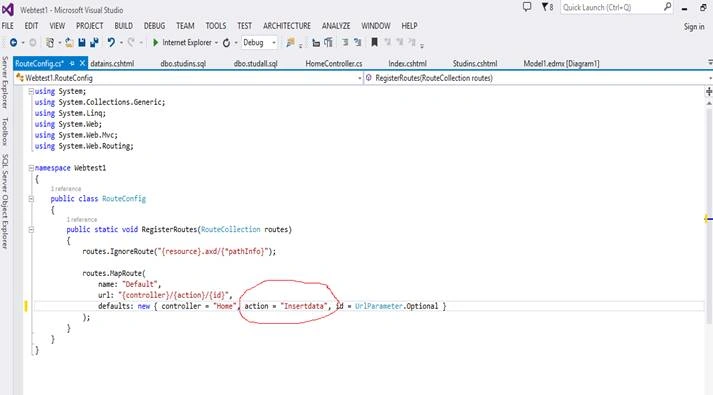Viewport: 713px width, 395px height.
Task: Open the document tab overflow dropdown
Action: pyautogui.click(x=710, y=62)
